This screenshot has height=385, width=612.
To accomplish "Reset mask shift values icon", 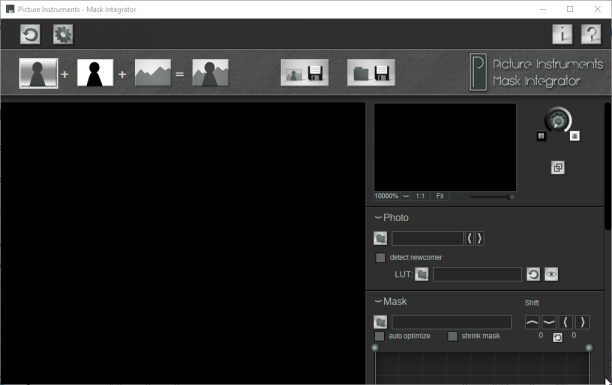I will click(557, 337).
